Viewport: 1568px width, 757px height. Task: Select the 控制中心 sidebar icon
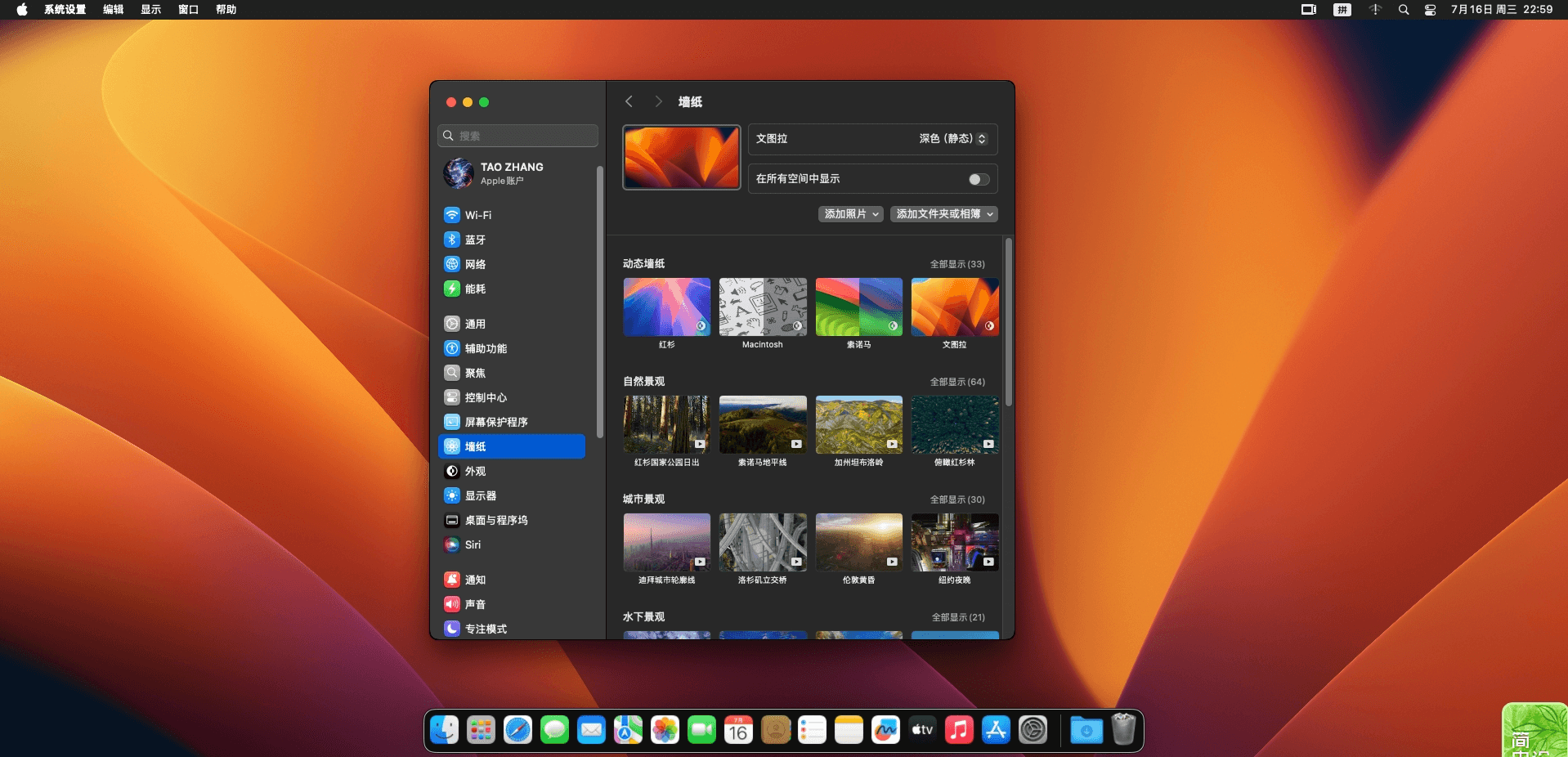[452, 397]
